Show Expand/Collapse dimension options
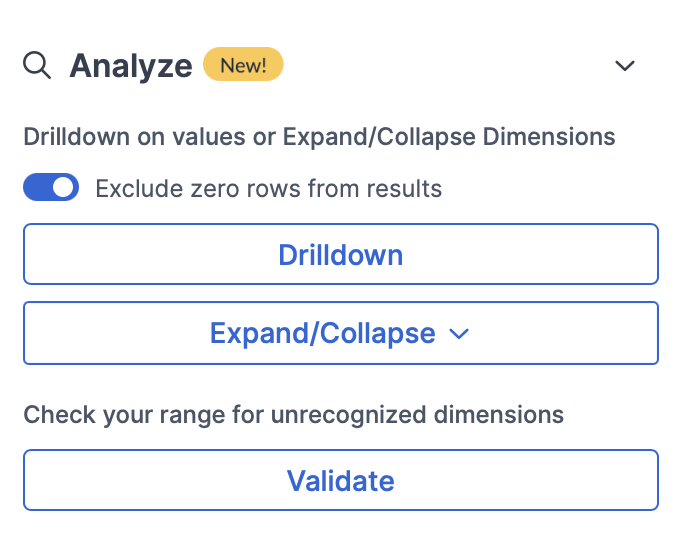Screen dimensions: 686x551 pyautogui.click(x=340, y=333)
